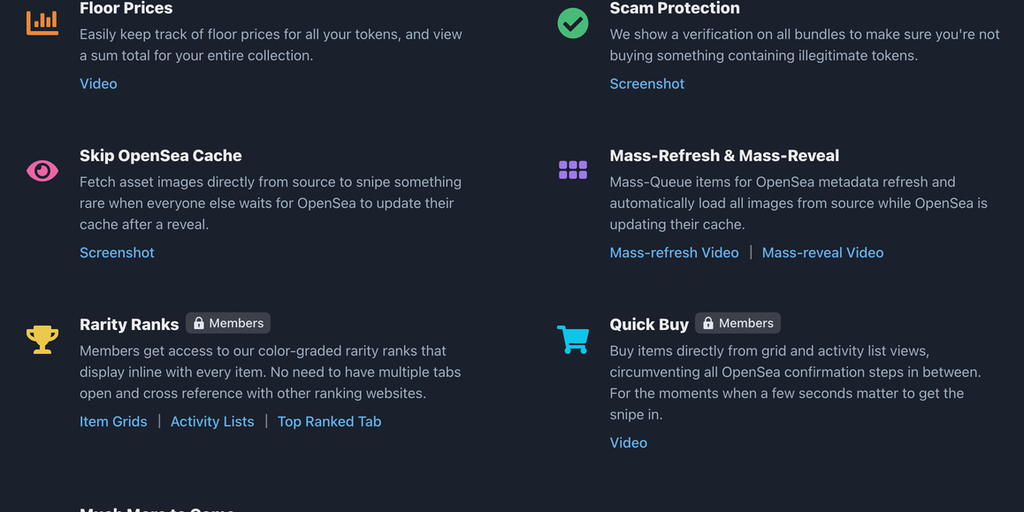Click the blue shopping cart Quick Buy icon

(573, 339)
